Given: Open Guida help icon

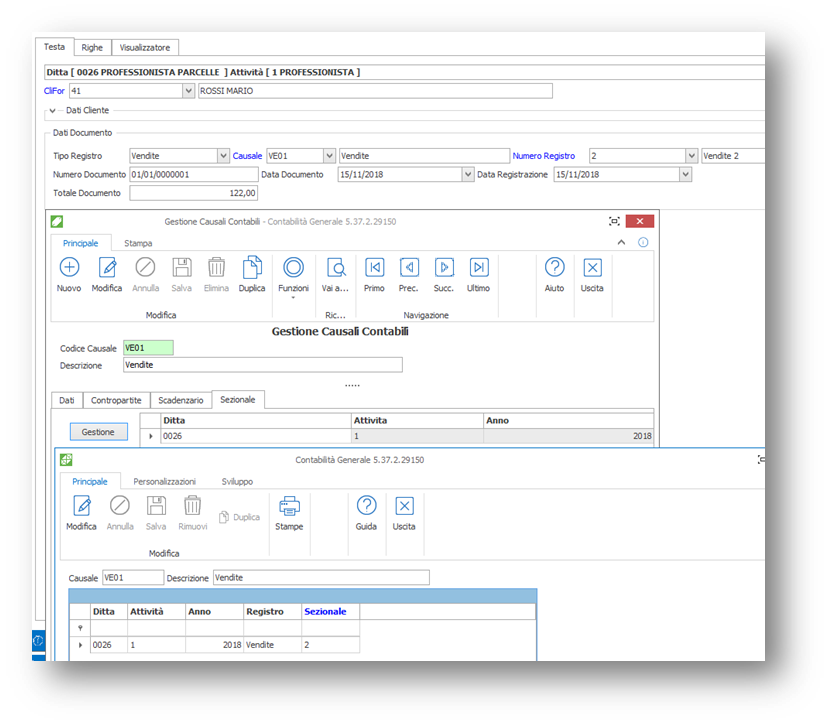Looking at the screenshot, I should [366, 506].
